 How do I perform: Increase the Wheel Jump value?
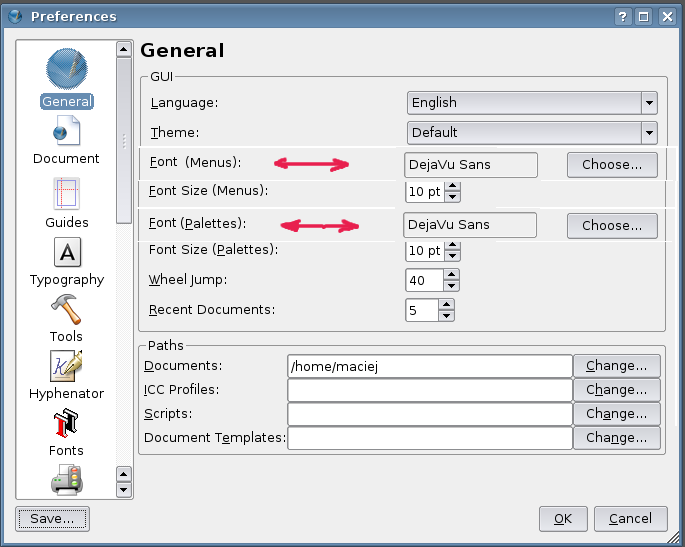click(451, 275)
